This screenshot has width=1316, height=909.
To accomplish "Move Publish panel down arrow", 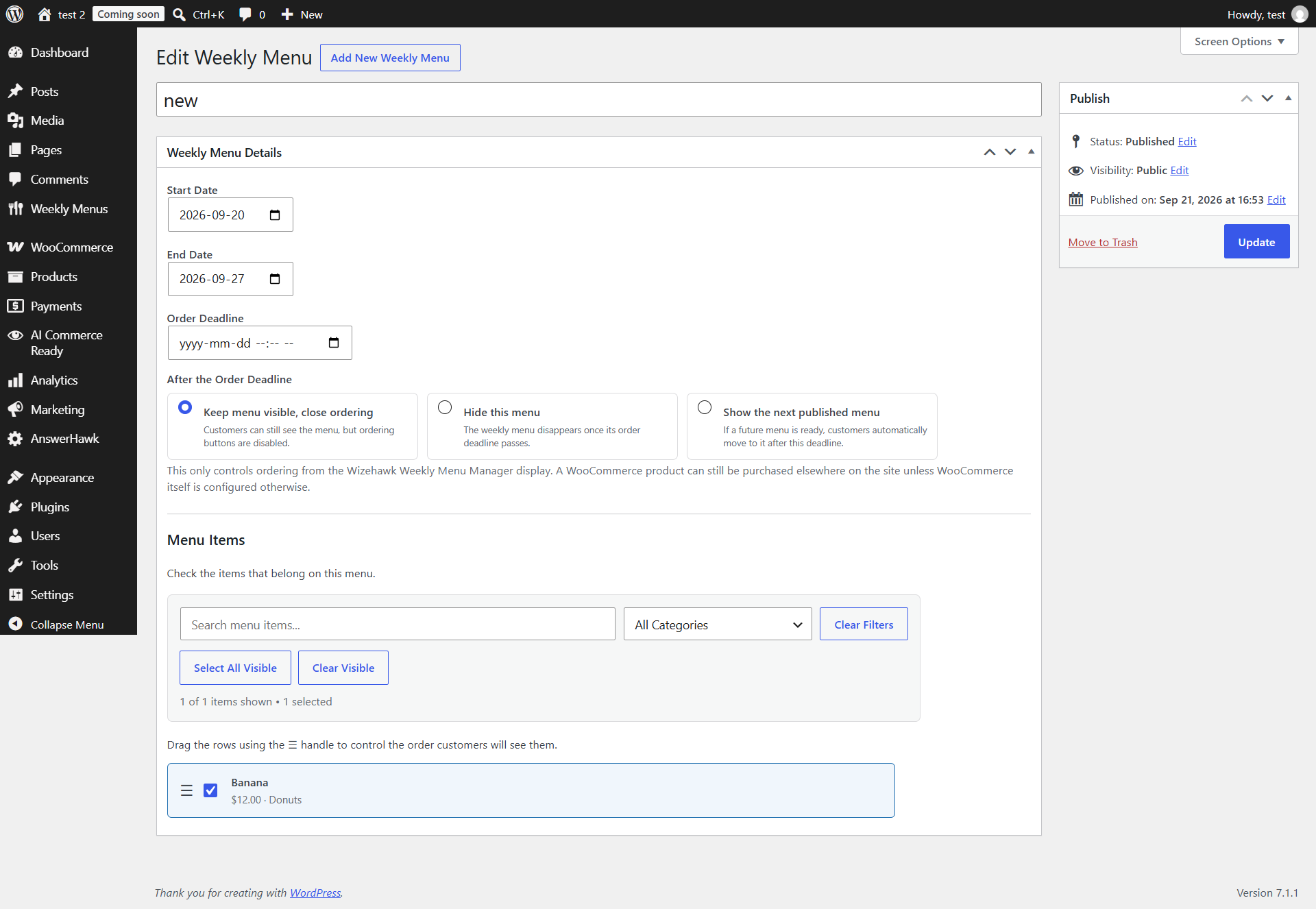I will click(1267, 99).
